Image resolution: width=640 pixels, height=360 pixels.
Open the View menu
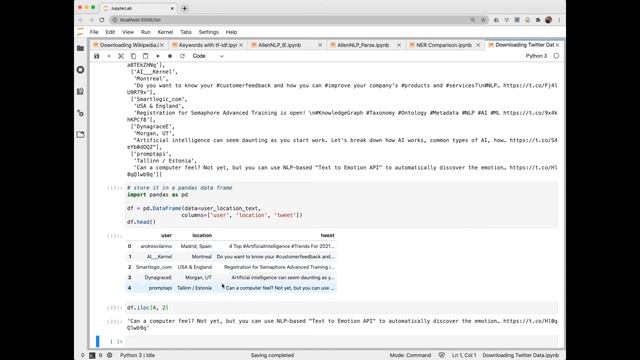(x=128, y=32)
